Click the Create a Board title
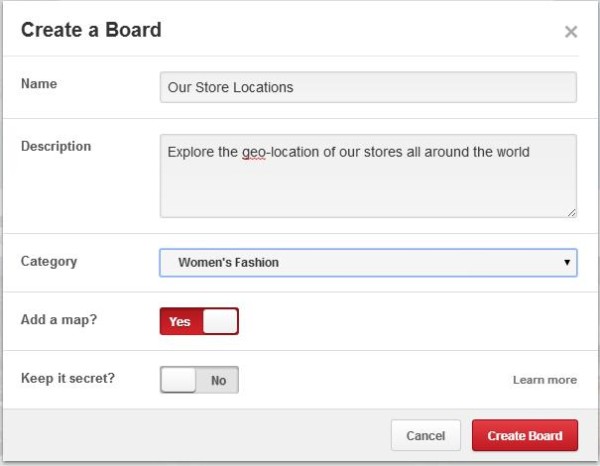Viewport: 600px width, 466px height. pos(91,30)
